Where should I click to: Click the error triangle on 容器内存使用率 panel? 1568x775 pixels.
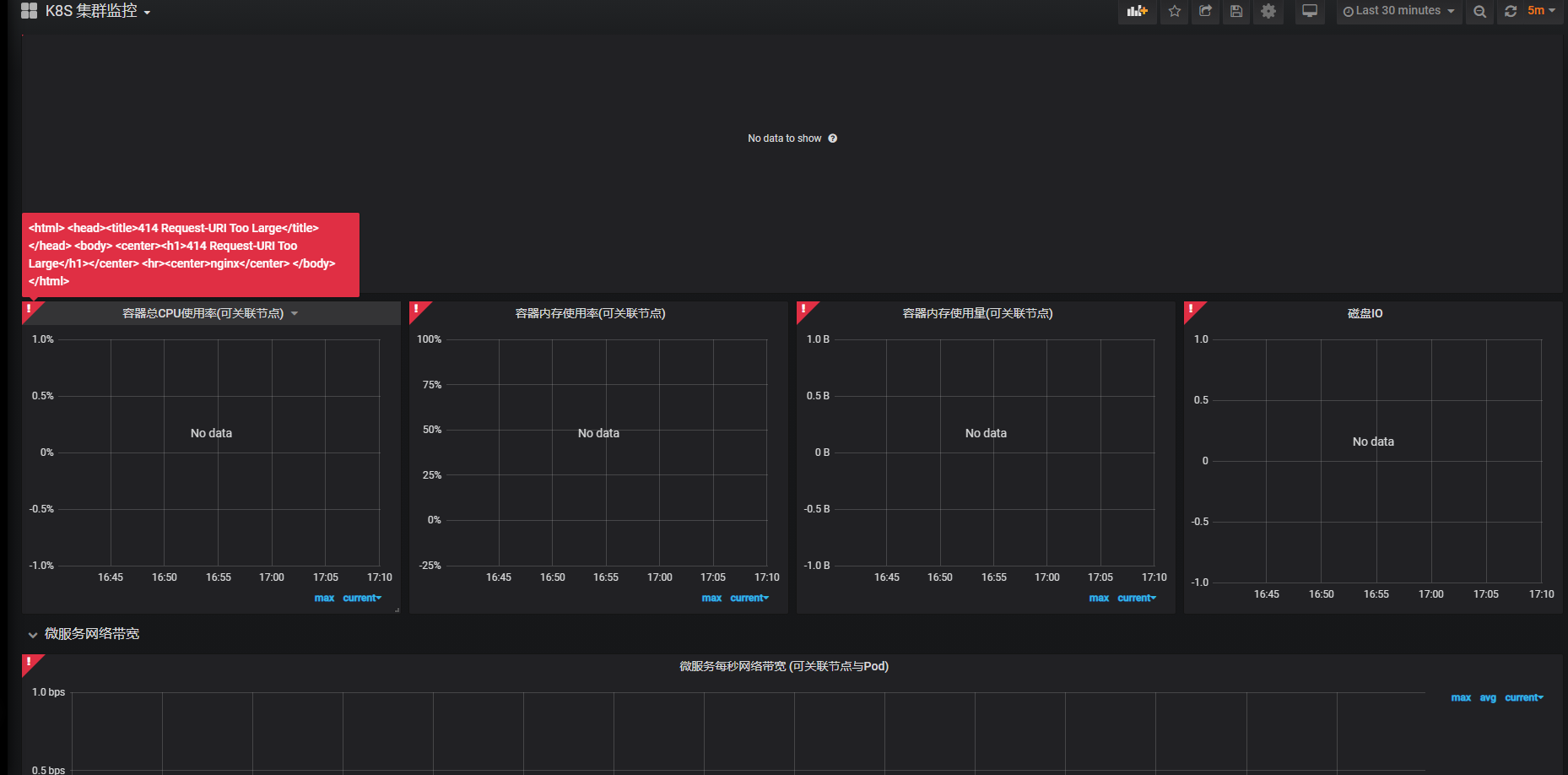[x=419, y=311]
